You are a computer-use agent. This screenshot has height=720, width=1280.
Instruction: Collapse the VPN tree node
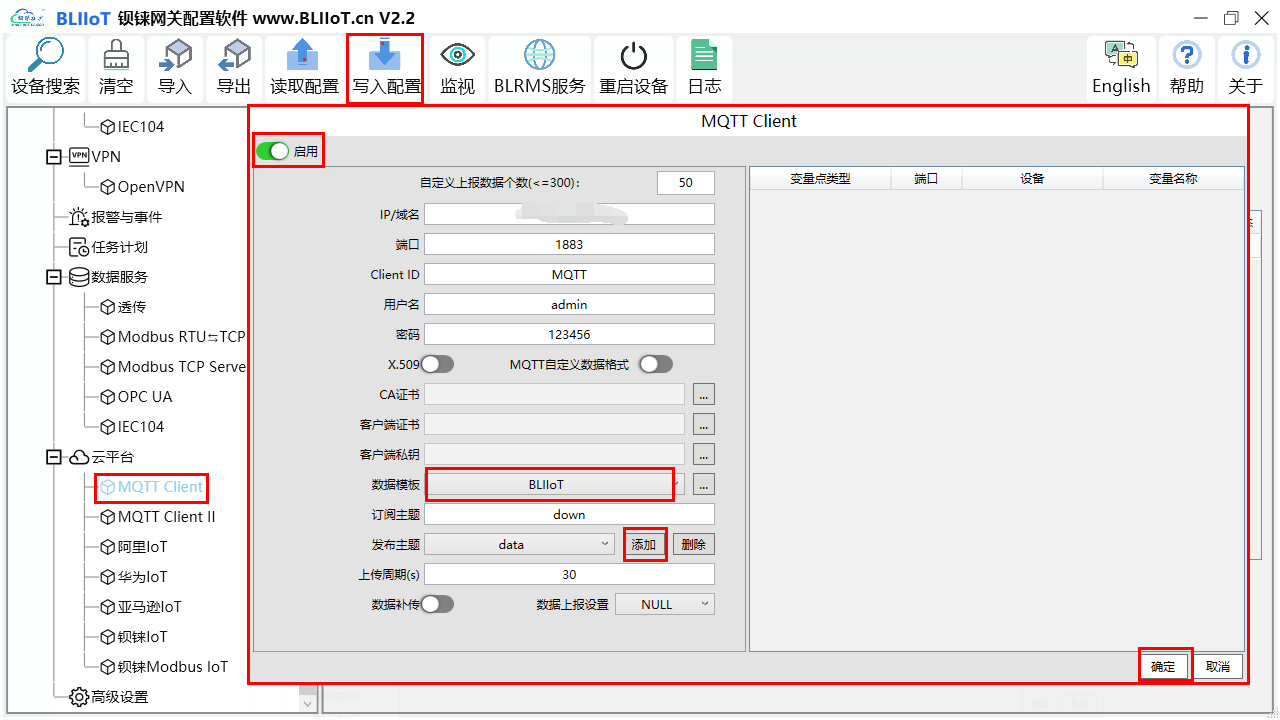point(54,157)
